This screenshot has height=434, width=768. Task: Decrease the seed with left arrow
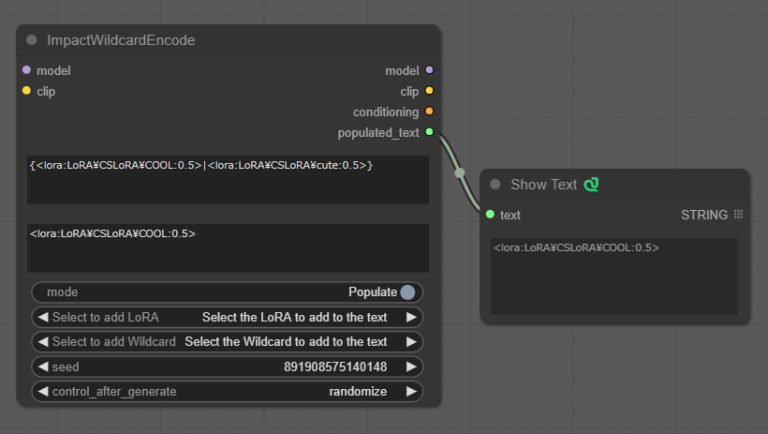[x=43, y=367]
